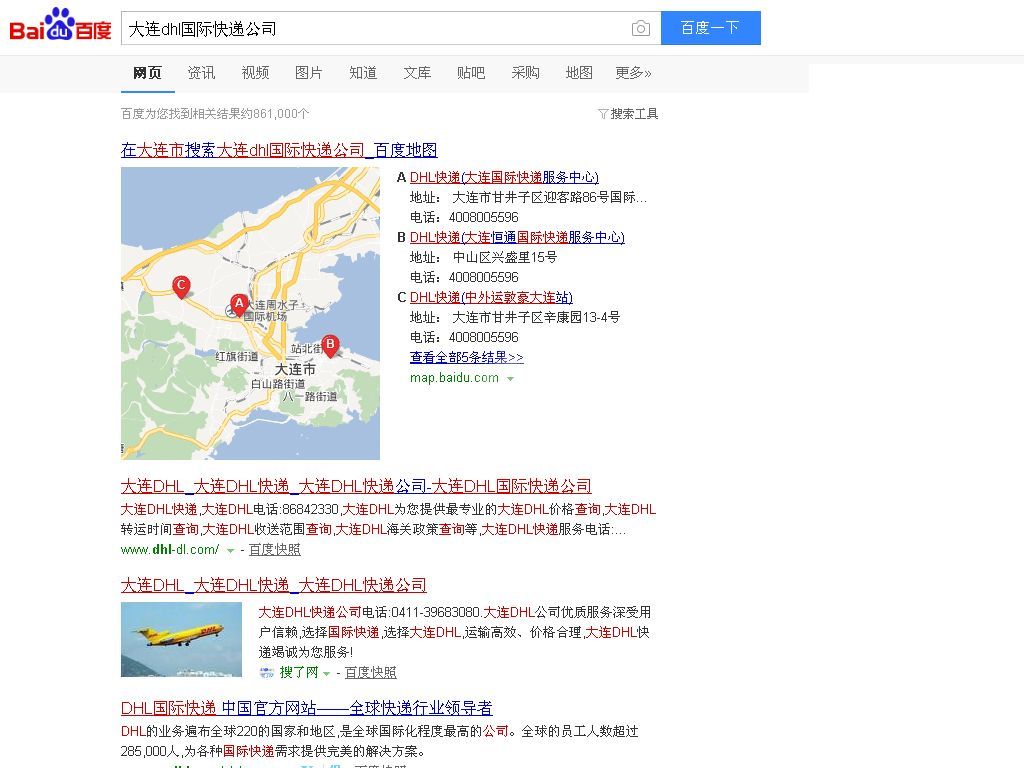Switch to the 知道 tab
Viewport: 1024px width, 768px height.
click(363, 73)
